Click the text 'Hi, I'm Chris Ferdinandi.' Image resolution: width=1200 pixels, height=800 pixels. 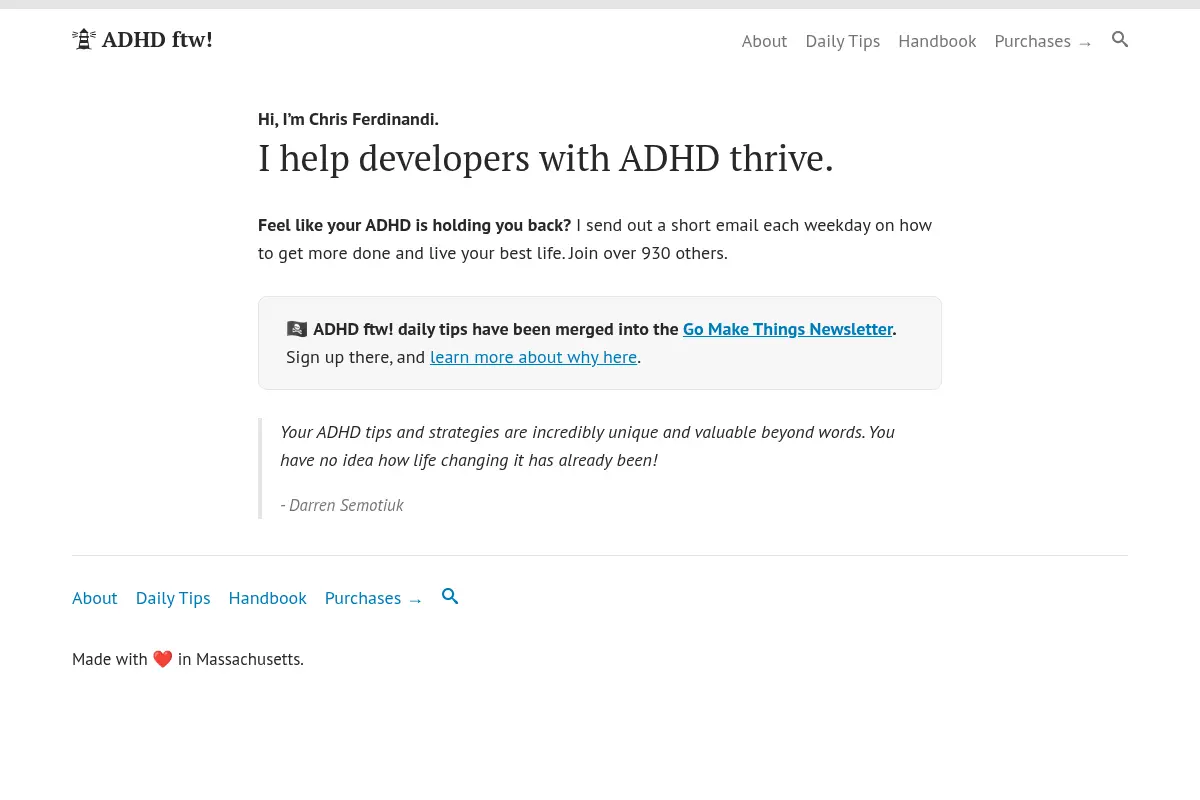pyautogui.click(x=348, y=119)
